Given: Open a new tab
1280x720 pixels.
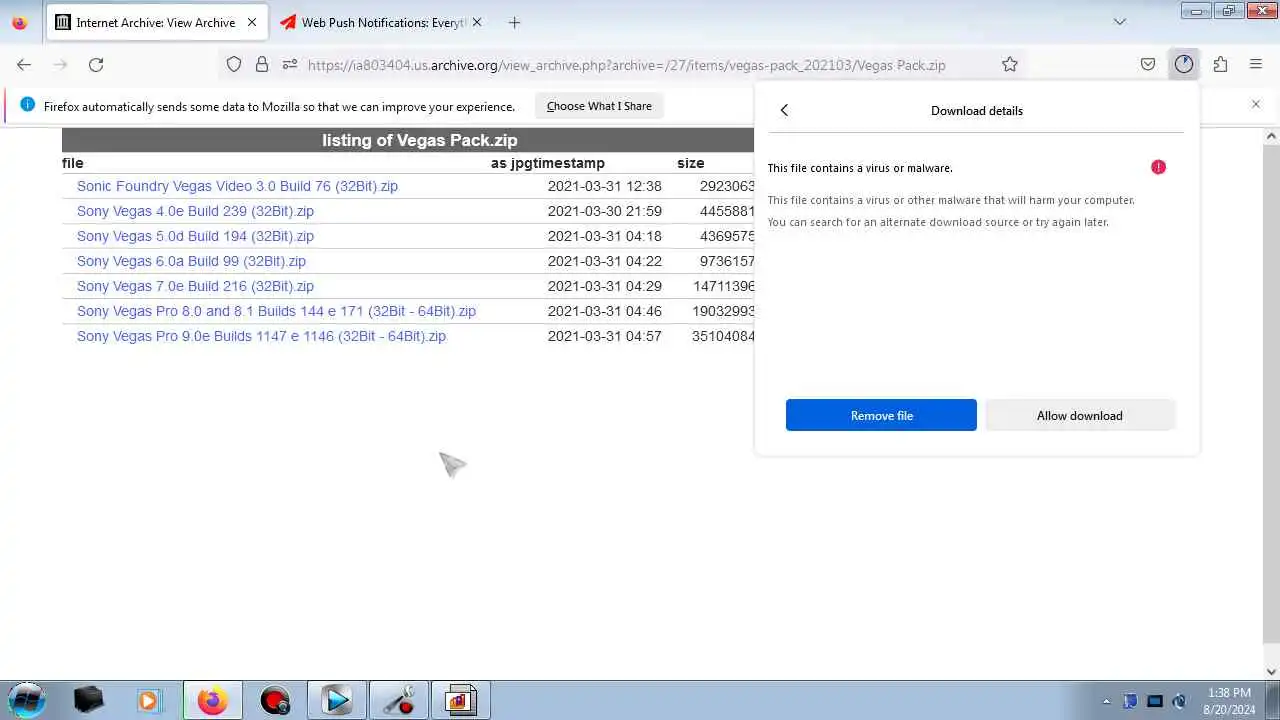Looking at the screenshot, I should [514, 22].
